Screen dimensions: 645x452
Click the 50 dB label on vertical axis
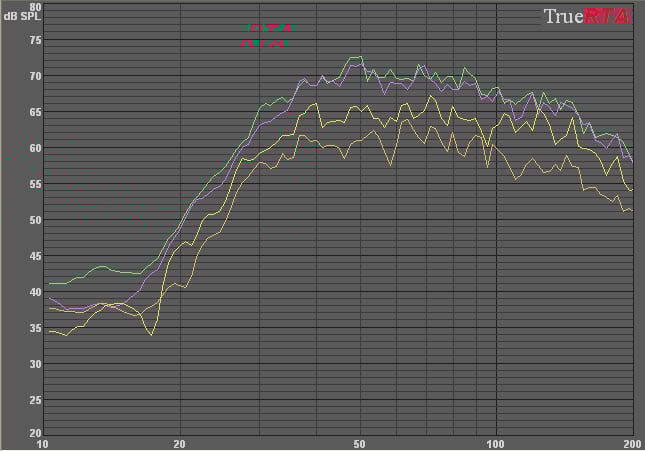click(35, 220)
